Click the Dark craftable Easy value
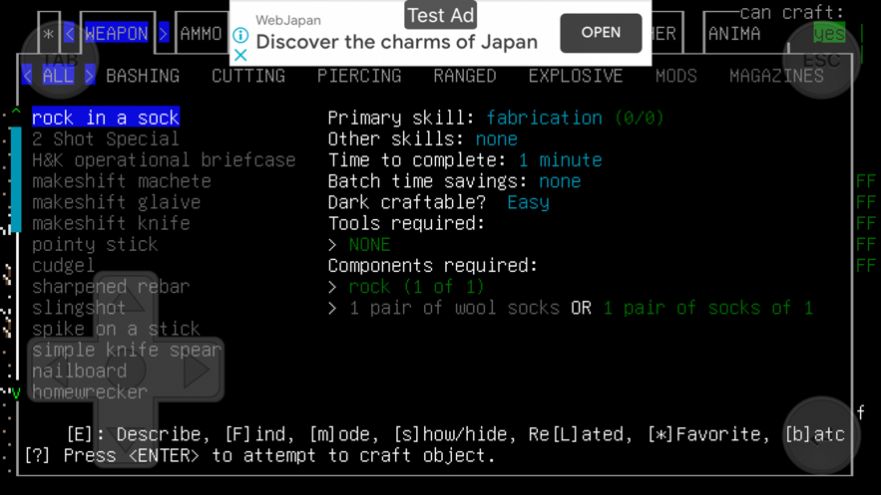 [x=528, y=202]
